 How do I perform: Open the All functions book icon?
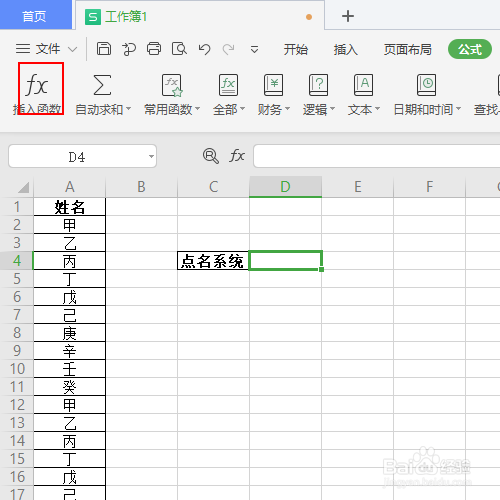tap(228, 85)
